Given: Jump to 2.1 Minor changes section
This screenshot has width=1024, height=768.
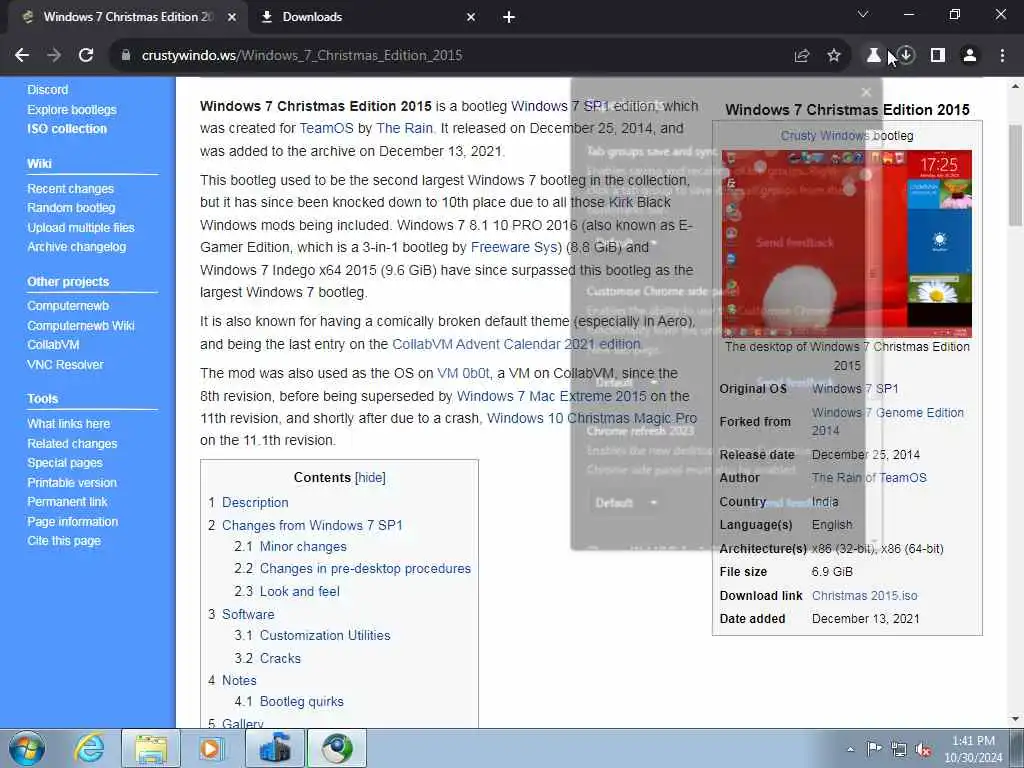Looking at the screenshot, I should [x=303, y=547].
